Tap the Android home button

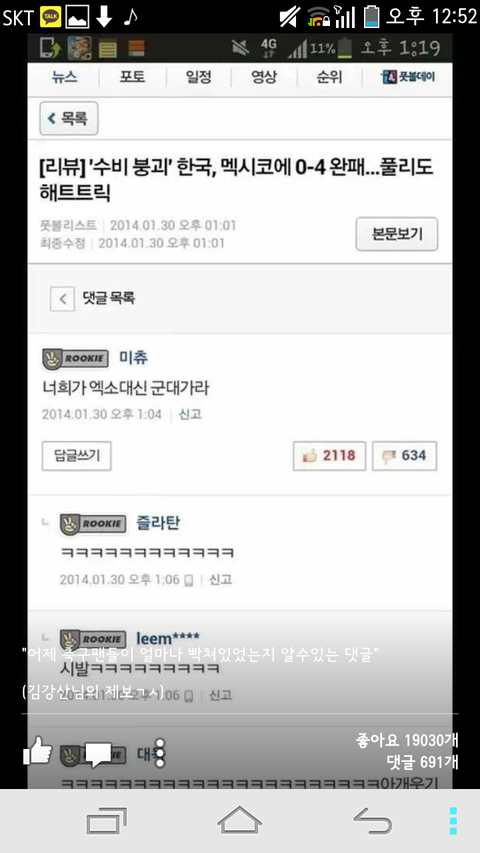[x=239, y=820]
